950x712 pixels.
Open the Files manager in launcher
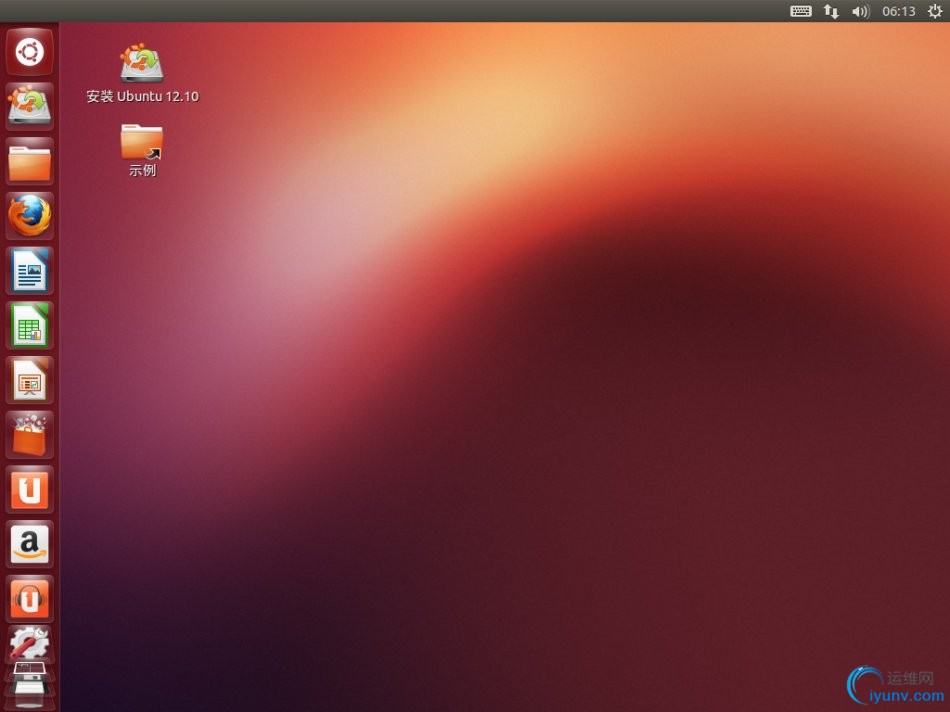click(x=30, y=161)
